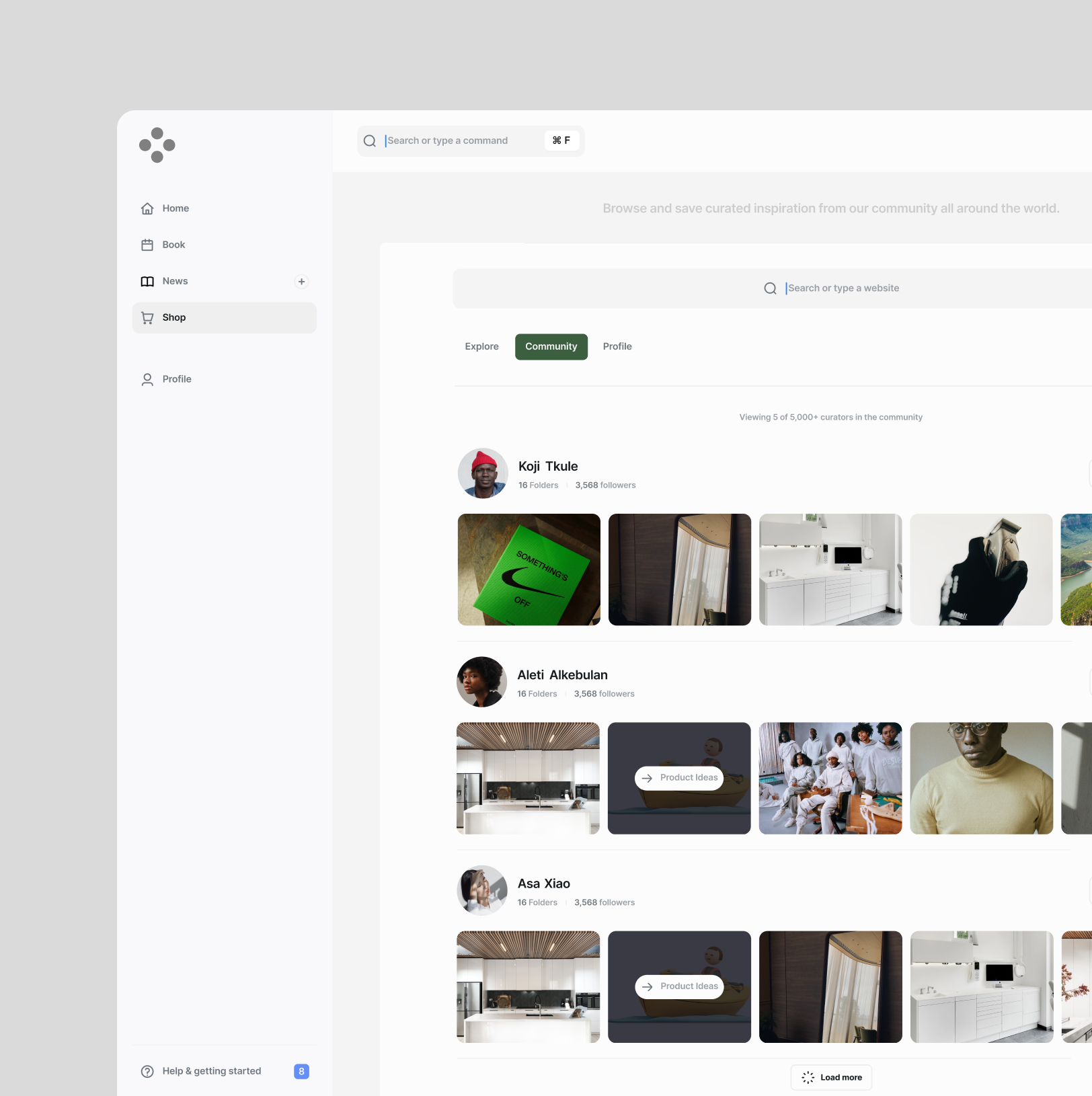This screenshot has height=1096, width=1092.
Task: Open the group in white hoodies thumbnail
Action: (830, 778)
